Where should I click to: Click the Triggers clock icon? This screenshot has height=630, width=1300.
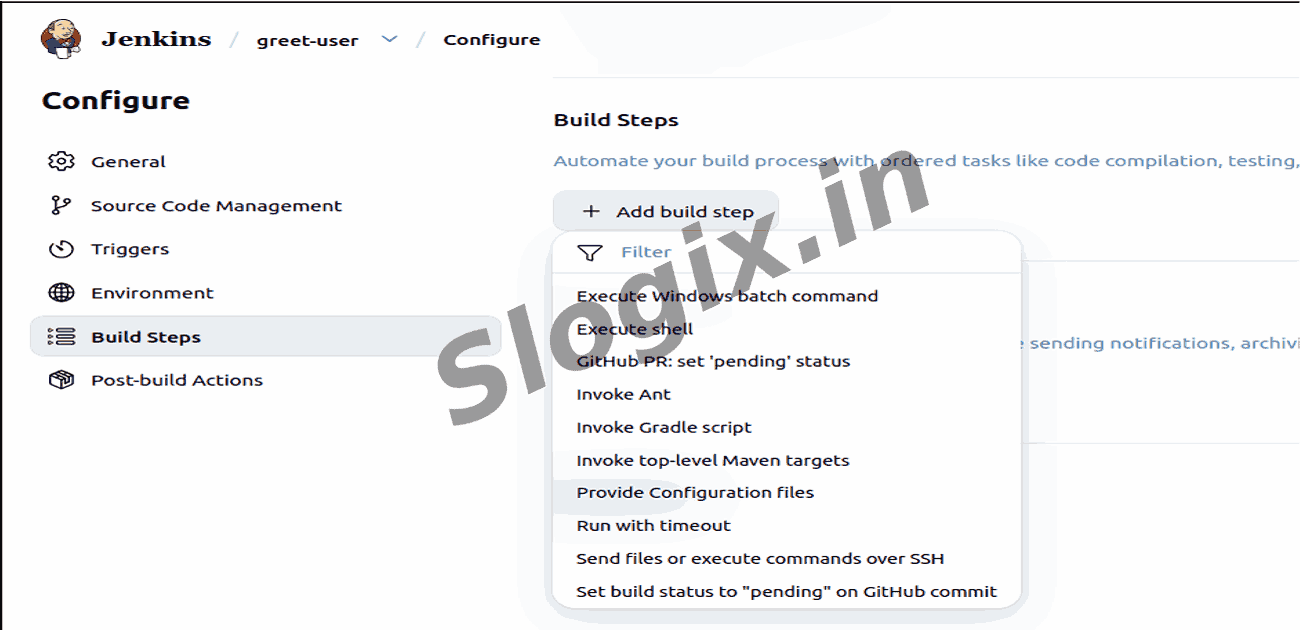(x=61, y=249)
